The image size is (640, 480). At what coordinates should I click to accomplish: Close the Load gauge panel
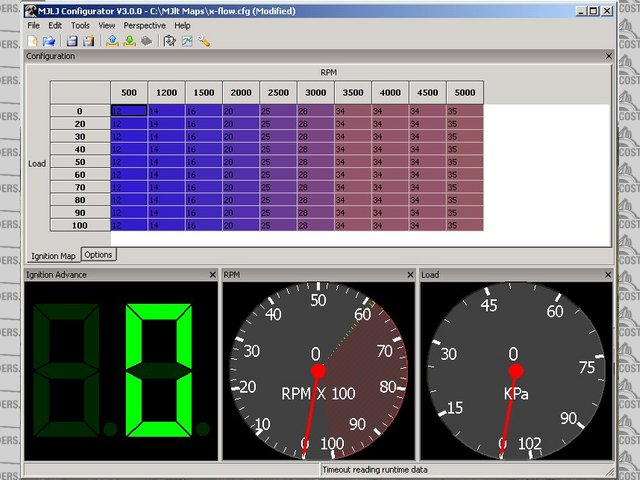(x=608, y=275)
